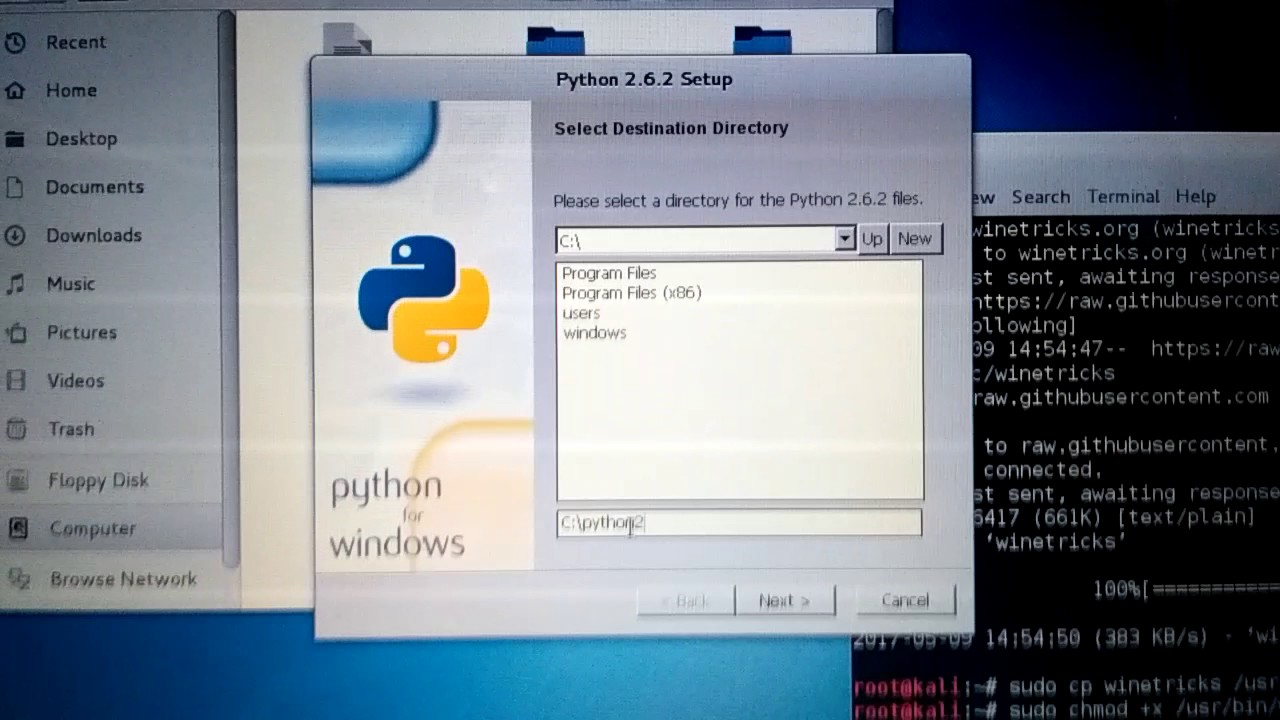Create a folder with the New button

915,239
